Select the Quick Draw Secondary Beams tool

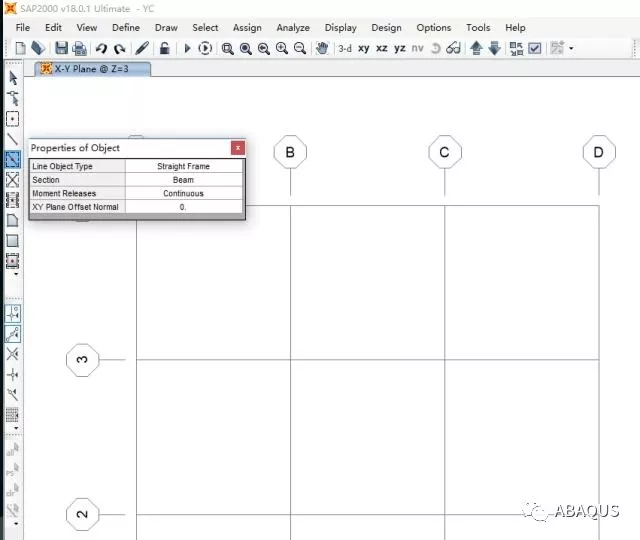coord(12,200)
